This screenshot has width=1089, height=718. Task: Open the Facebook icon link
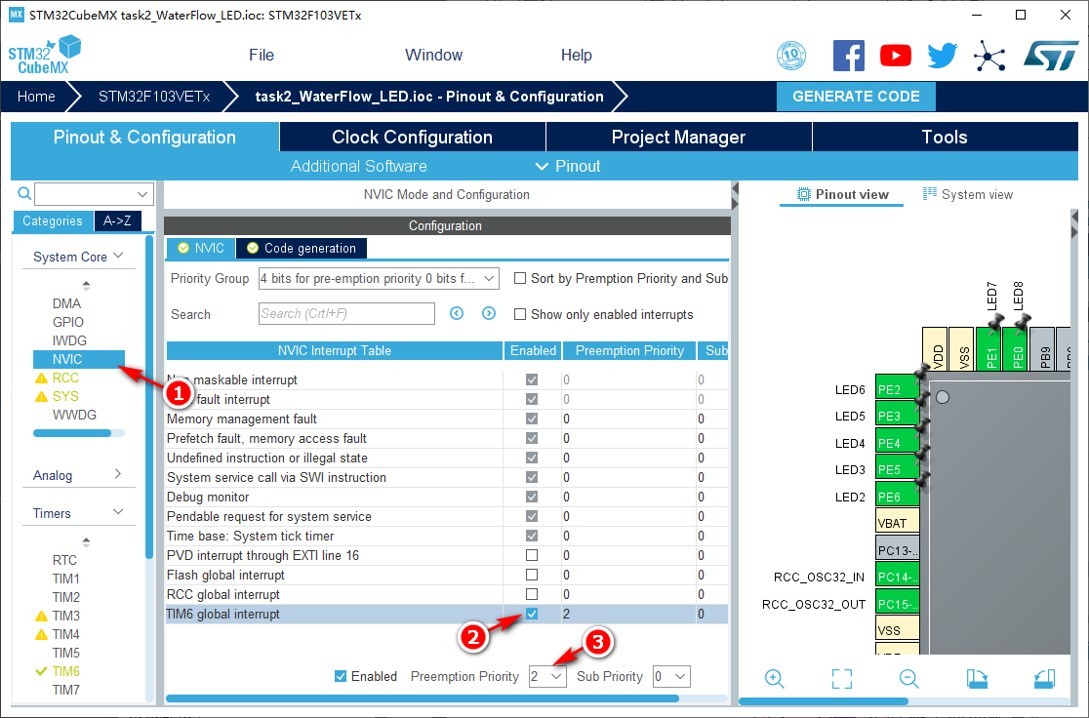point(849,56)
